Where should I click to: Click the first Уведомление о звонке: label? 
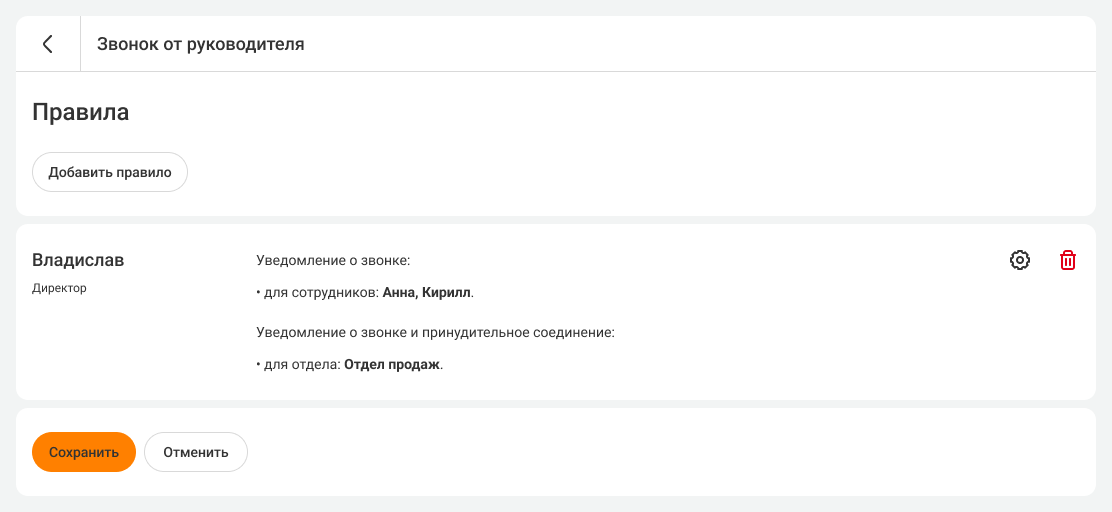334,260
